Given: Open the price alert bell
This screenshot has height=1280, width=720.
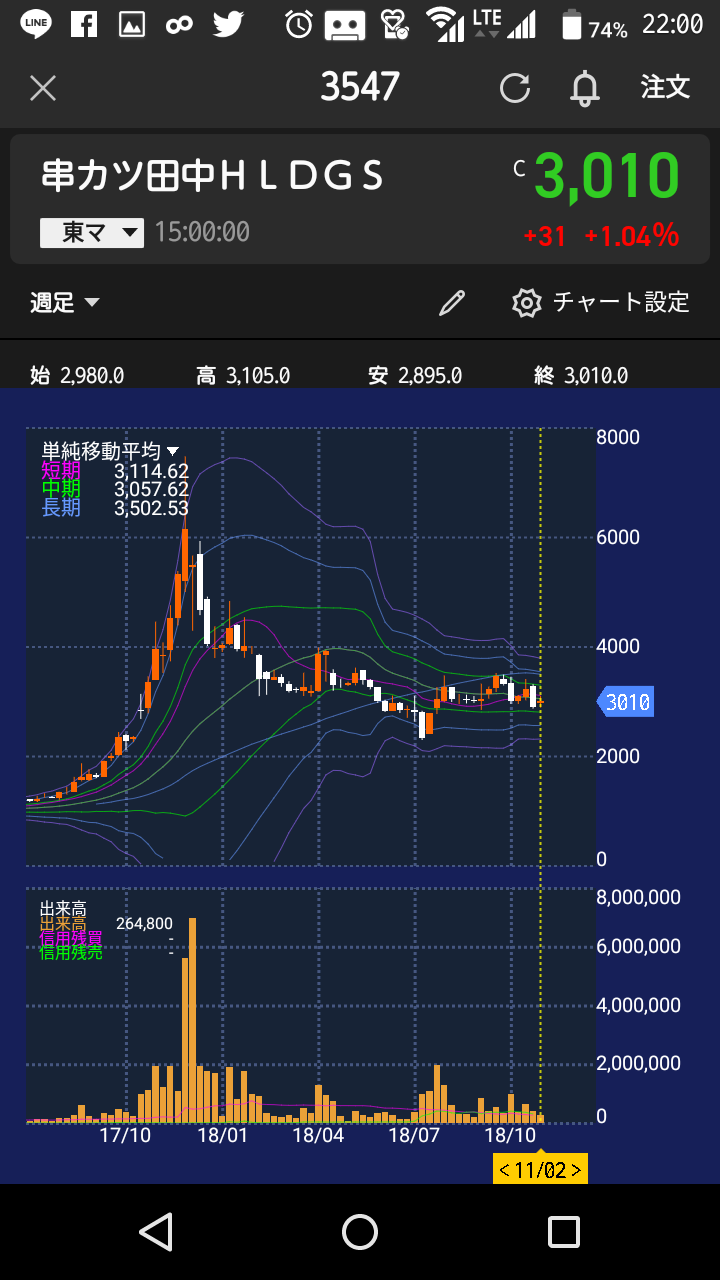Looking at the screenshot, I should 584,88.
